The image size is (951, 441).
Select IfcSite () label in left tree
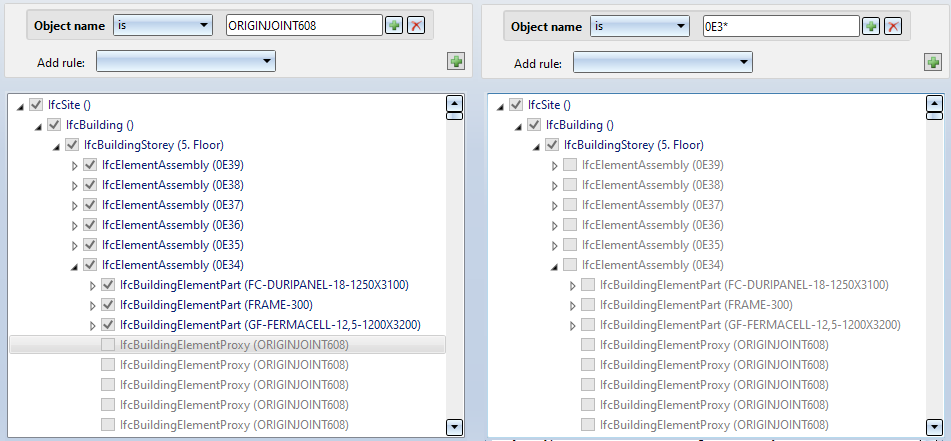(70, 105)
